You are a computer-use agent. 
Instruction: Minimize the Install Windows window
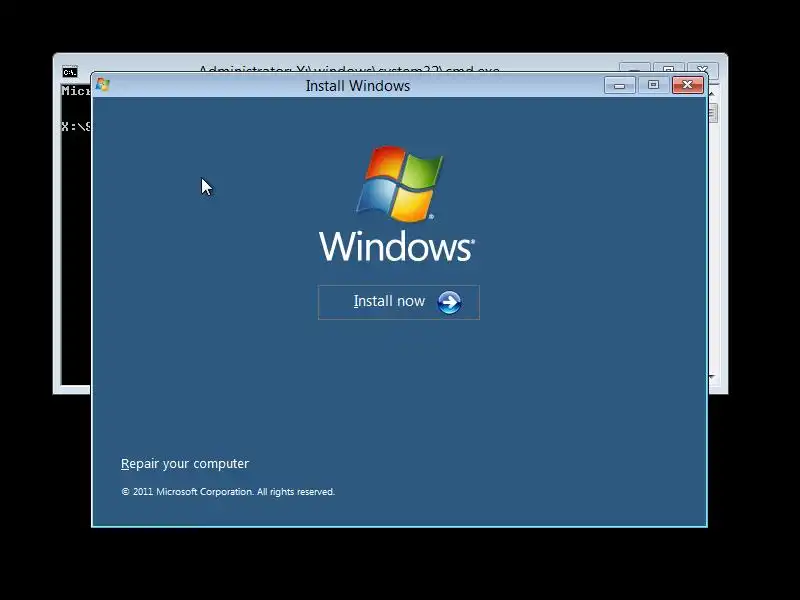(x=619, y=85)
